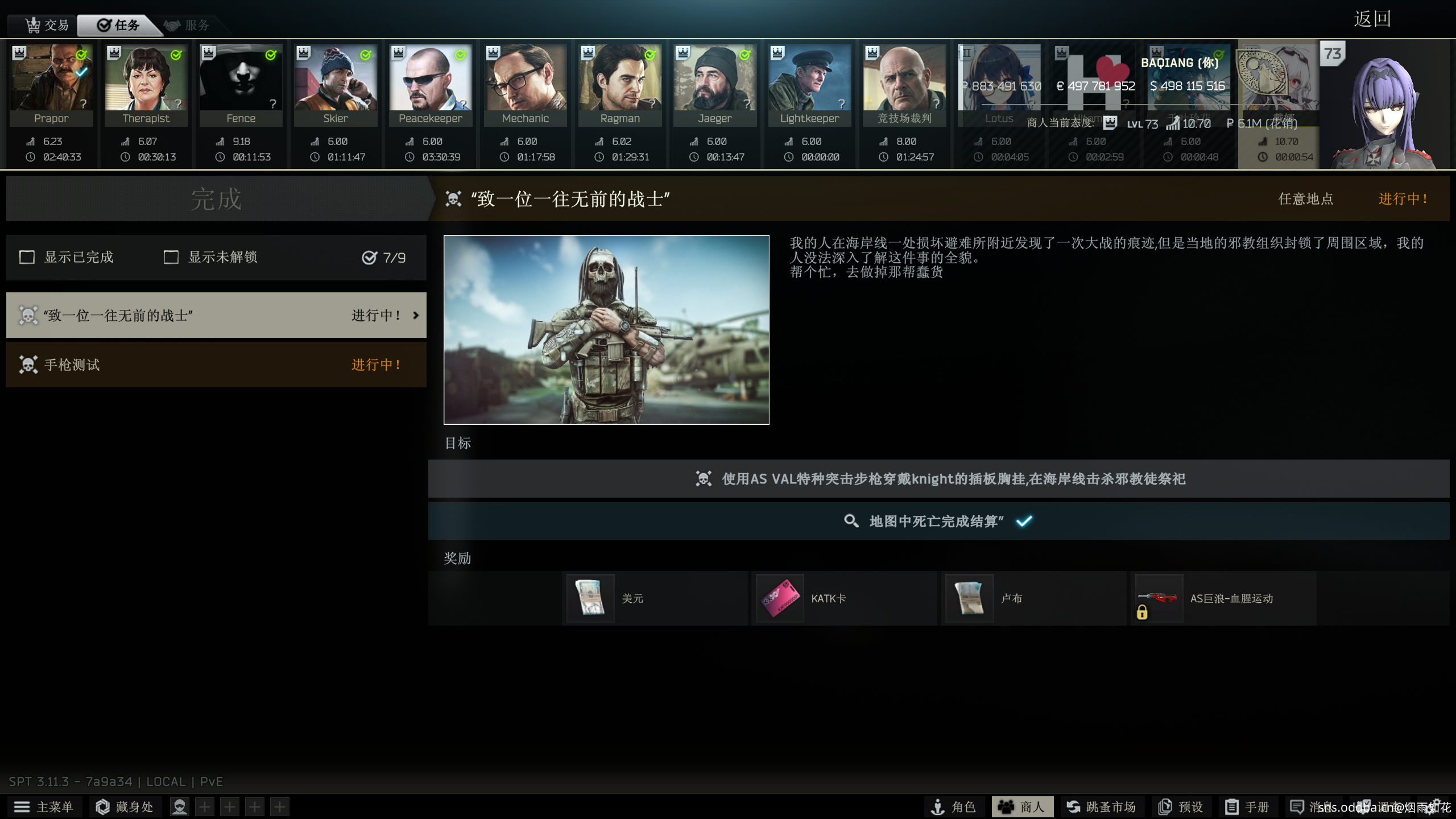Click Fence's reputation value 9.18
This screenshot has height=819, width=1456.
point(241,141)
